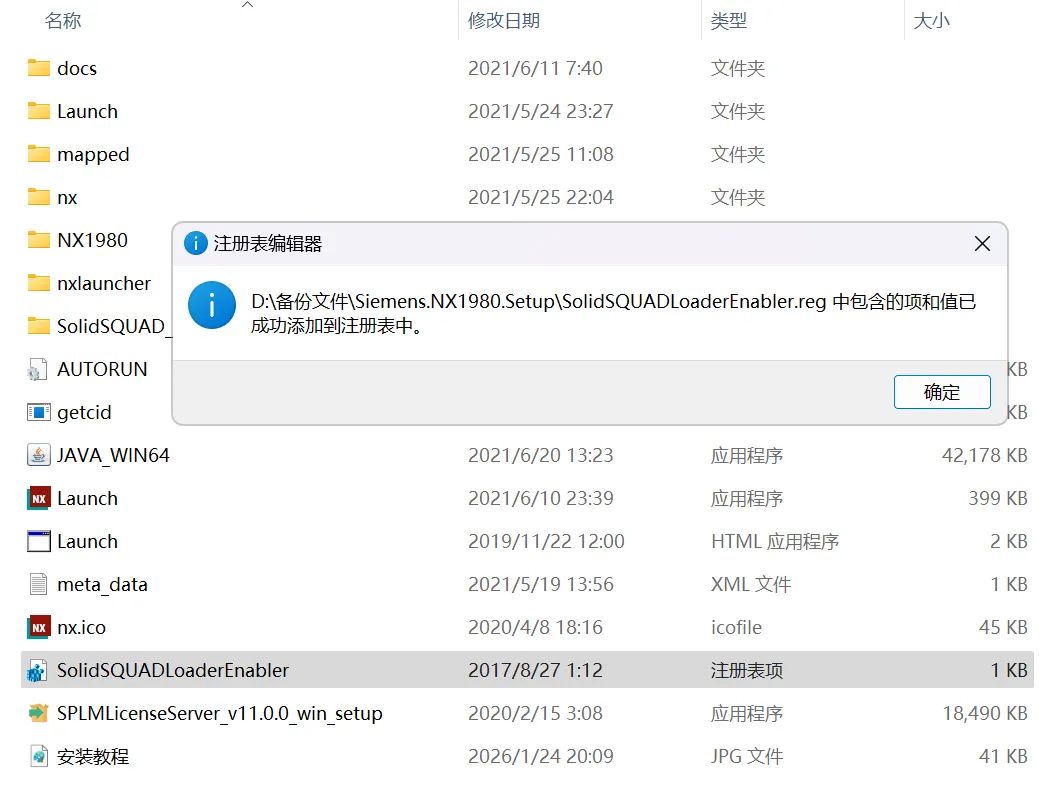Viewport: 1039px width, 793px height.
Task: Select the nx folder icon
Action: (38, 197)
